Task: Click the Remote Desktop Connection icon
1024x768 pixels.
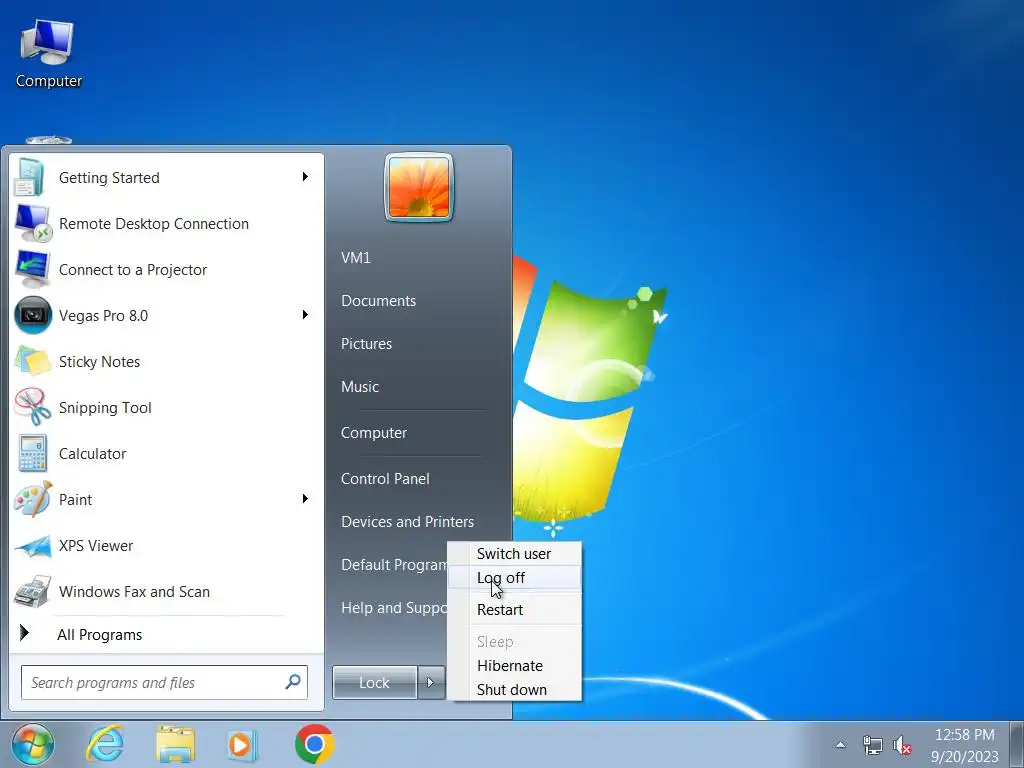Action: click(32, 223)
